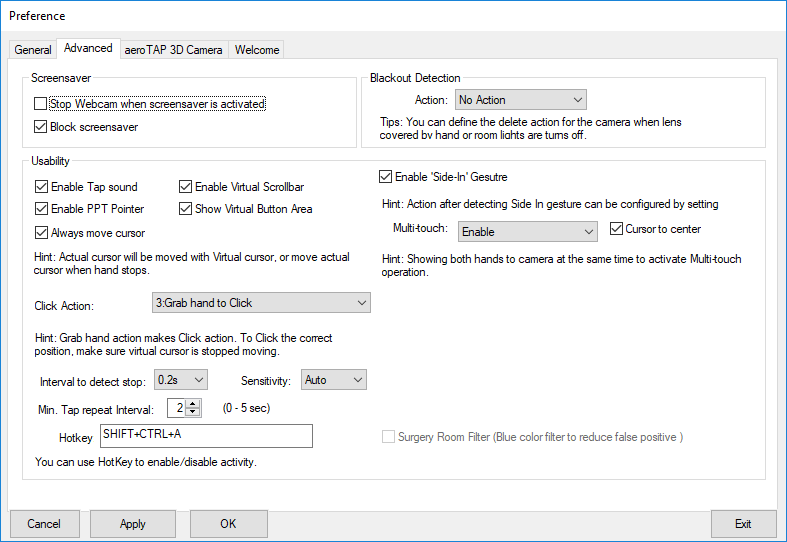This screenshot has width=787, height=542.
Task: Click the Hotkey input field
Action: [x=205, y=436]
